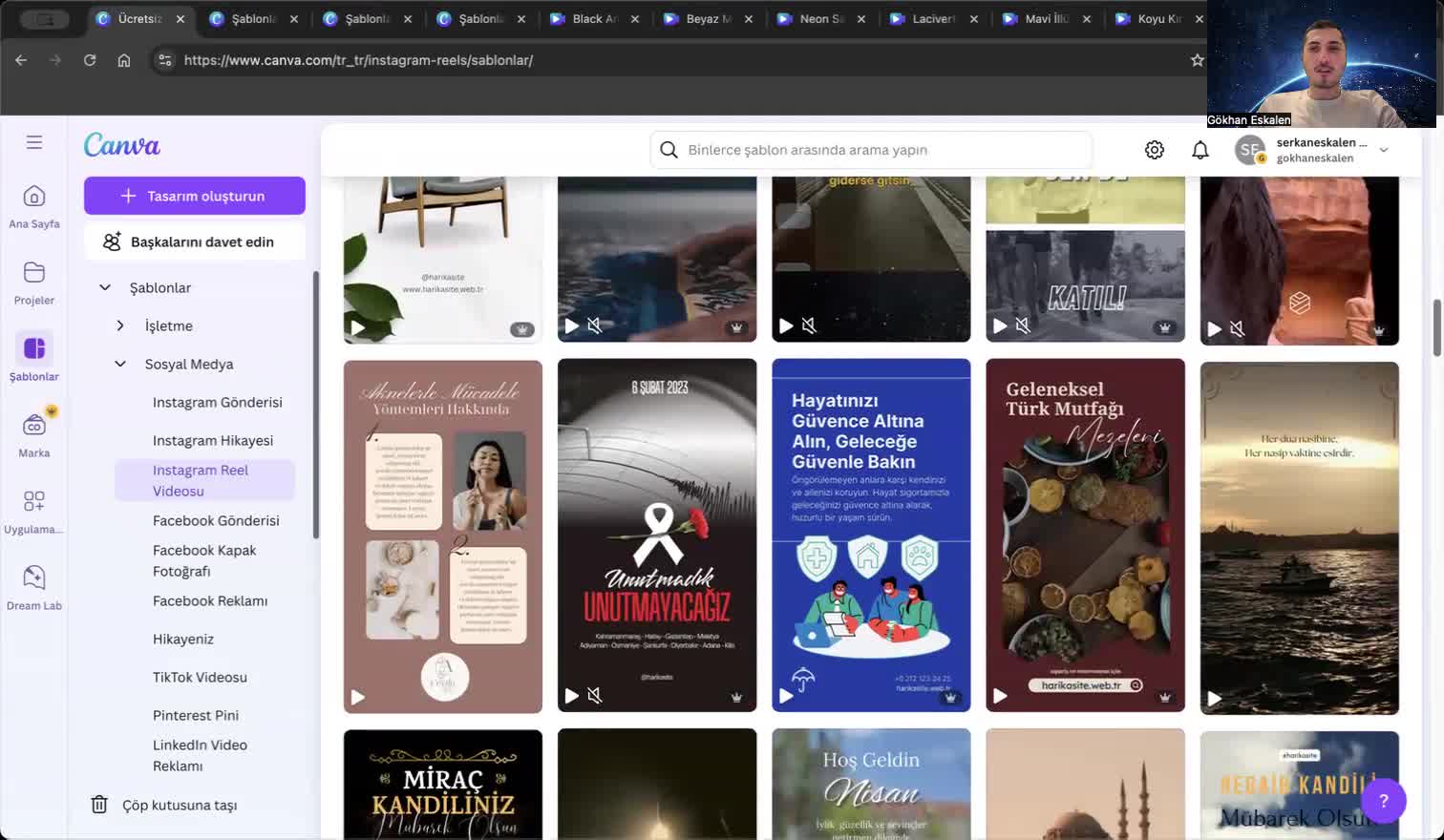Open Instagram Gönderisi templates

pos(218,402)
